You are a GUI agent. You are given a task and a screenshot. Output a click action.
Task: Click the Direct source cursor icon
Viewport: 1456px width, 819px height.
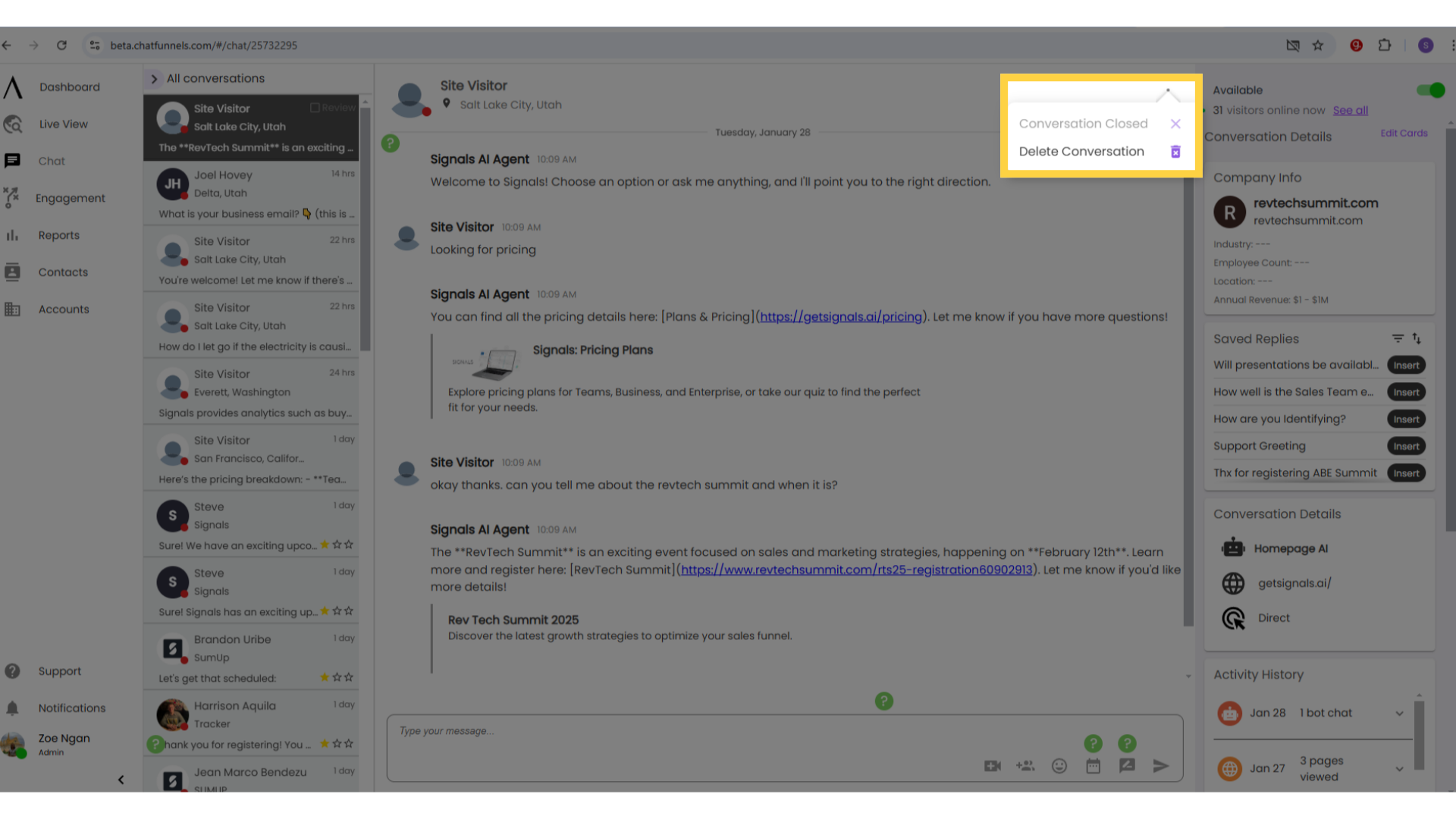1233,619
